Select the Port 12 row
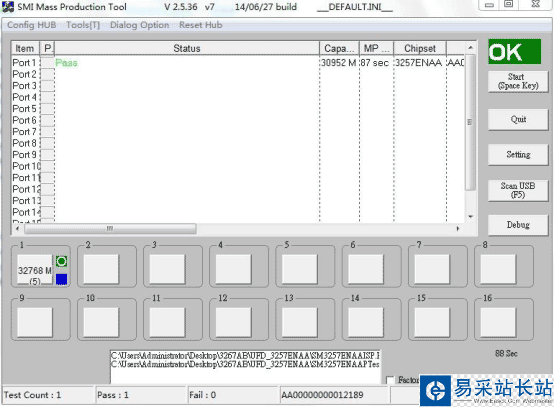554x407 pixels. (238, 189)
